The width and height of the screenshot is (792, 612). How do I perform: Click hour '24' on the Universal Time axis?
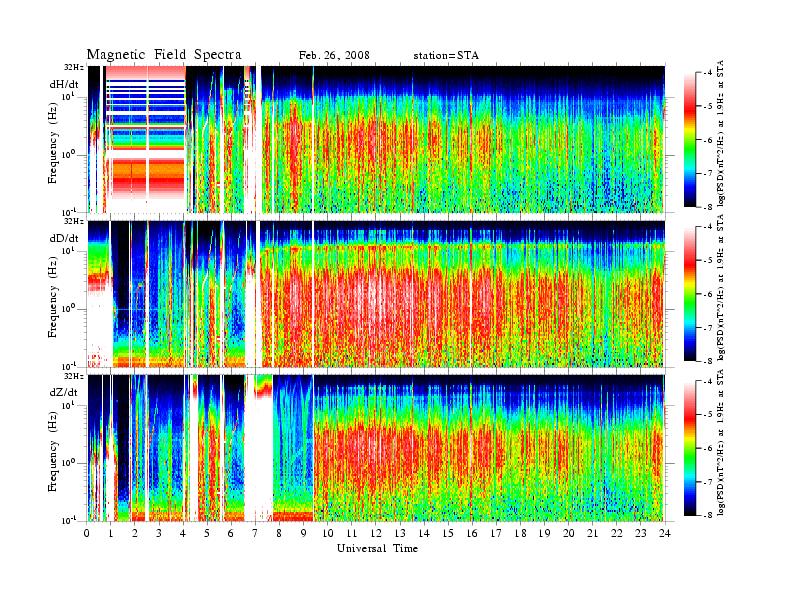click(665, 534)
